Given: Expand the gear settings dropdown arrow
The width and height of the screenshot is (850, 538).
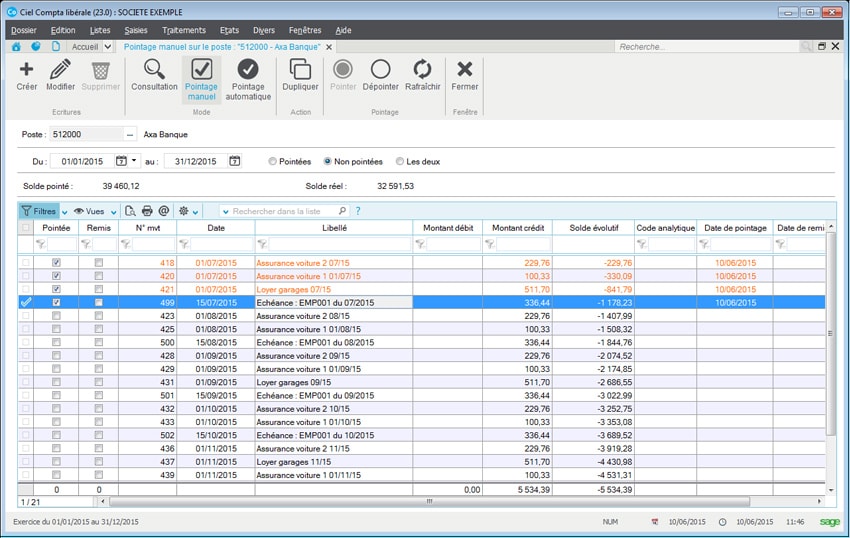Looking at the screenshot, I should 195,212.
